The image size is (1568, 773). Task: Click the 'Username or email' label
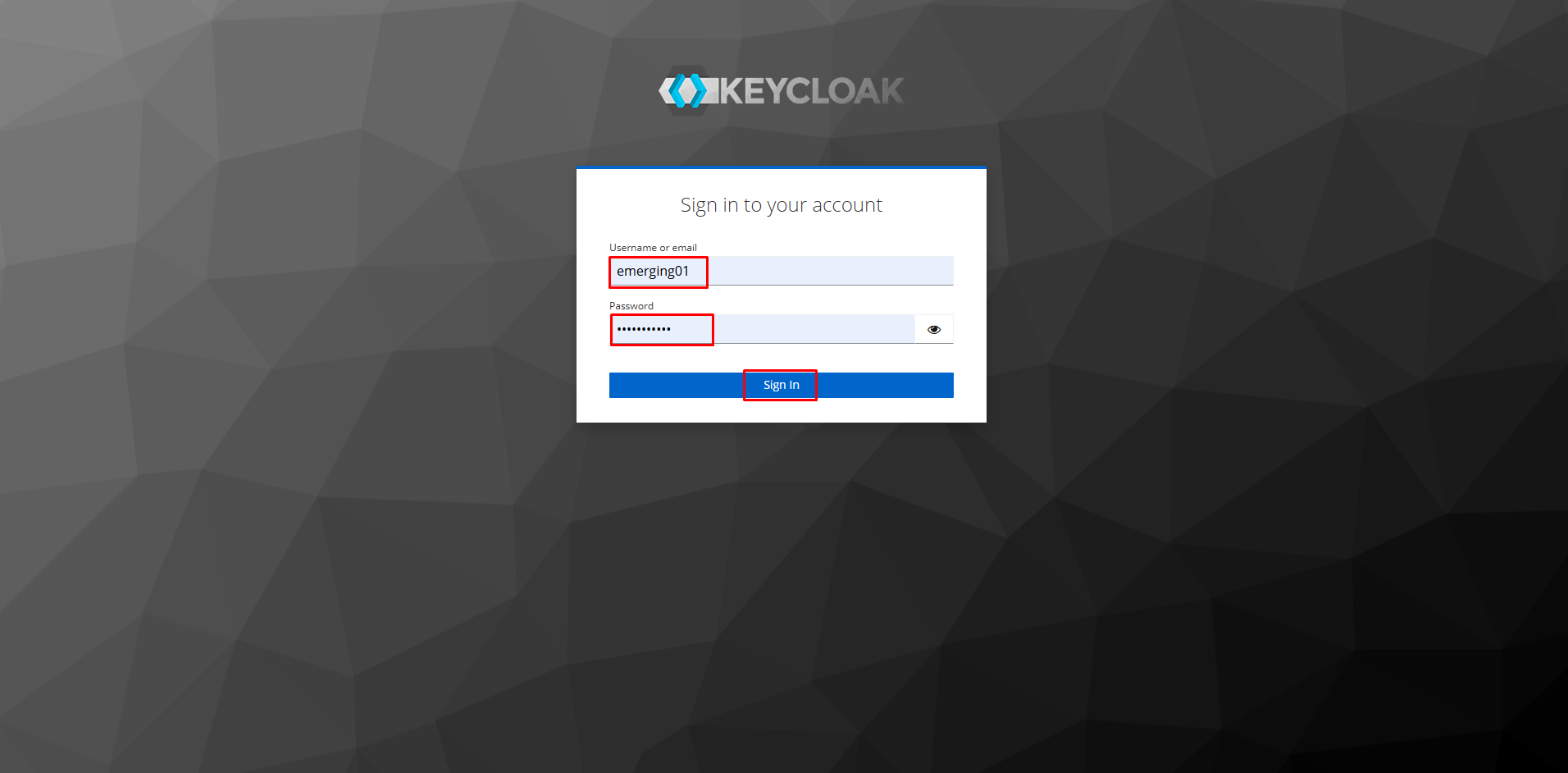[653, 248]
